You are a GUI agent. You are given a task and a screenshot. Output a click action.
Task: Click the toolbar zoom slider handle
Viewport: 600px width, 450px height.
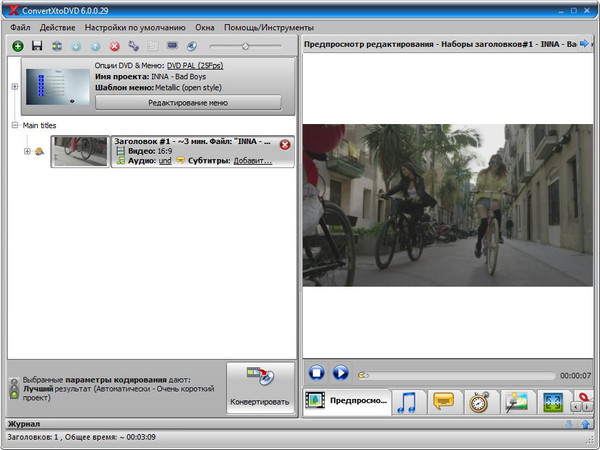coord(246,46)
